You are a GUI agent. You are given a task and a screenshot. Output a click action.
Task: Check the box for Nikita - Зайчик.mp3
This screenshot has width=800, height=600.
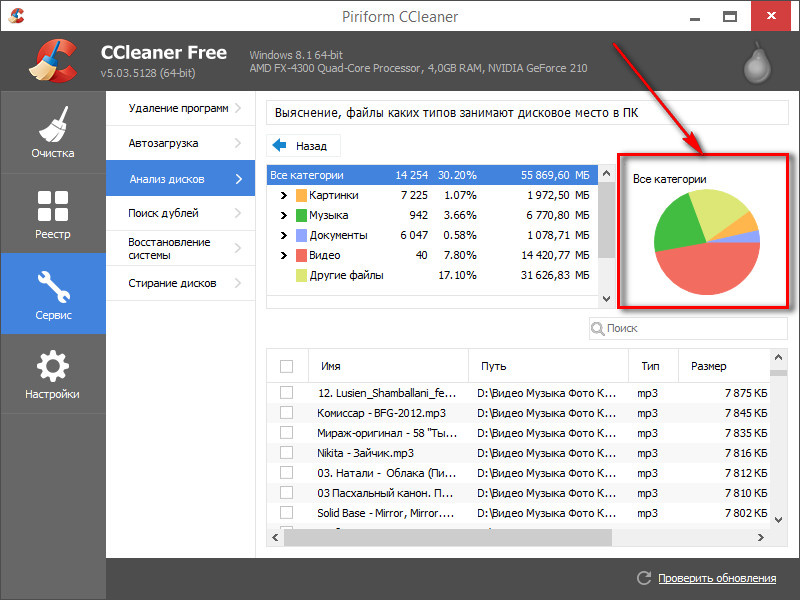click(287, 453)
